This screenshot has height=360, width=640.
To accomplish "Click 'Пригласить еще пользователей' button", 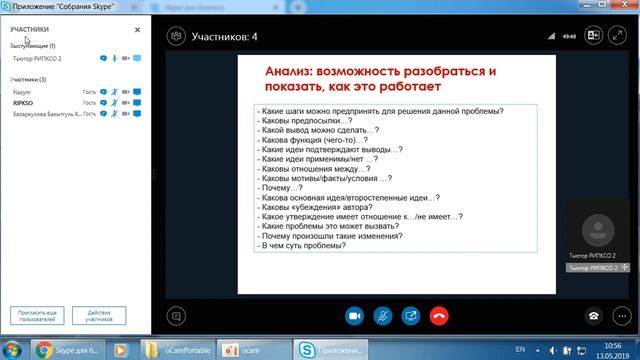I will [37, 316].
